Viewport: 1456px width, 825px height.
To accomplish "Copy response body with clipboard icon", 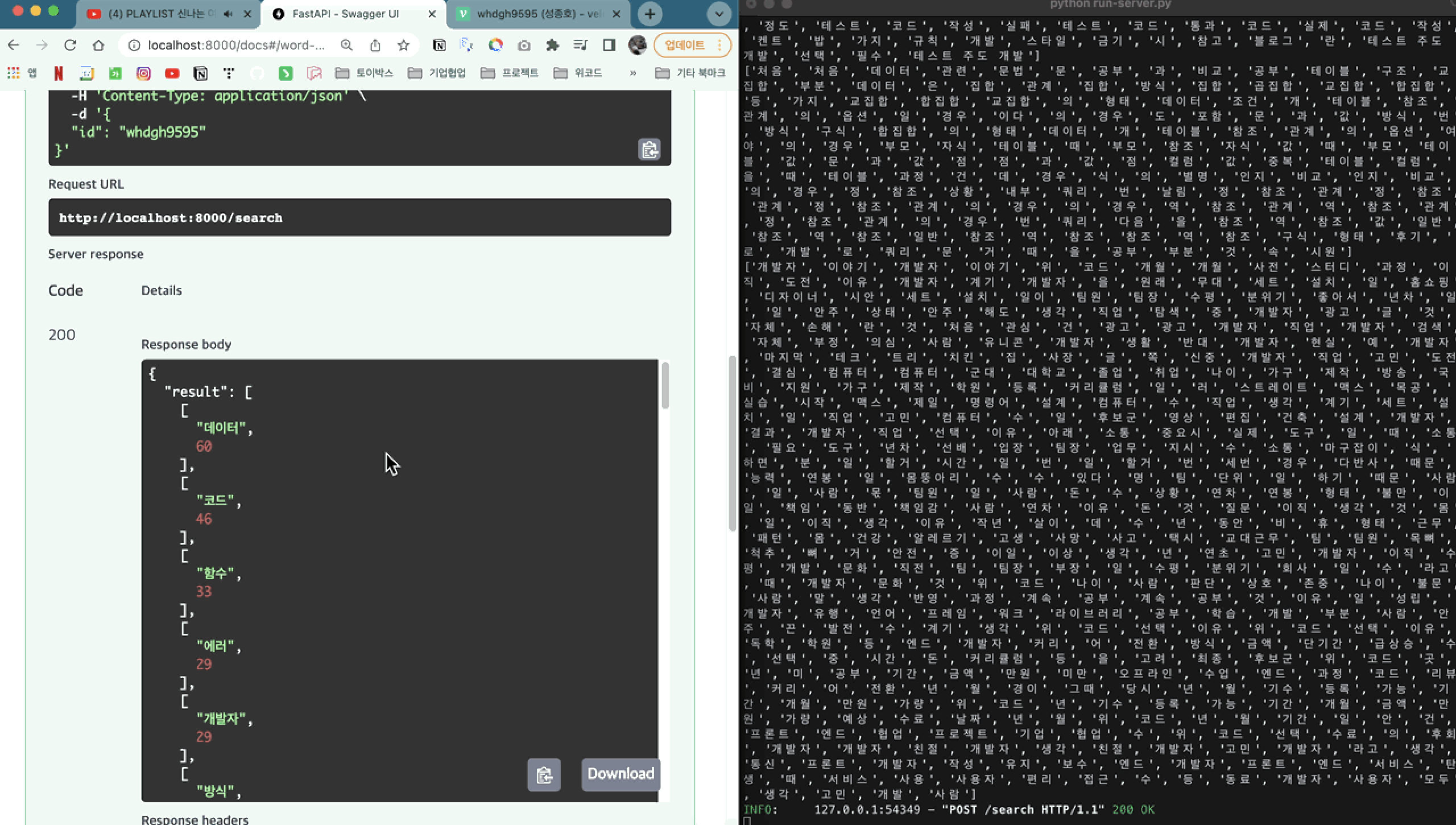I will (544, 774).
